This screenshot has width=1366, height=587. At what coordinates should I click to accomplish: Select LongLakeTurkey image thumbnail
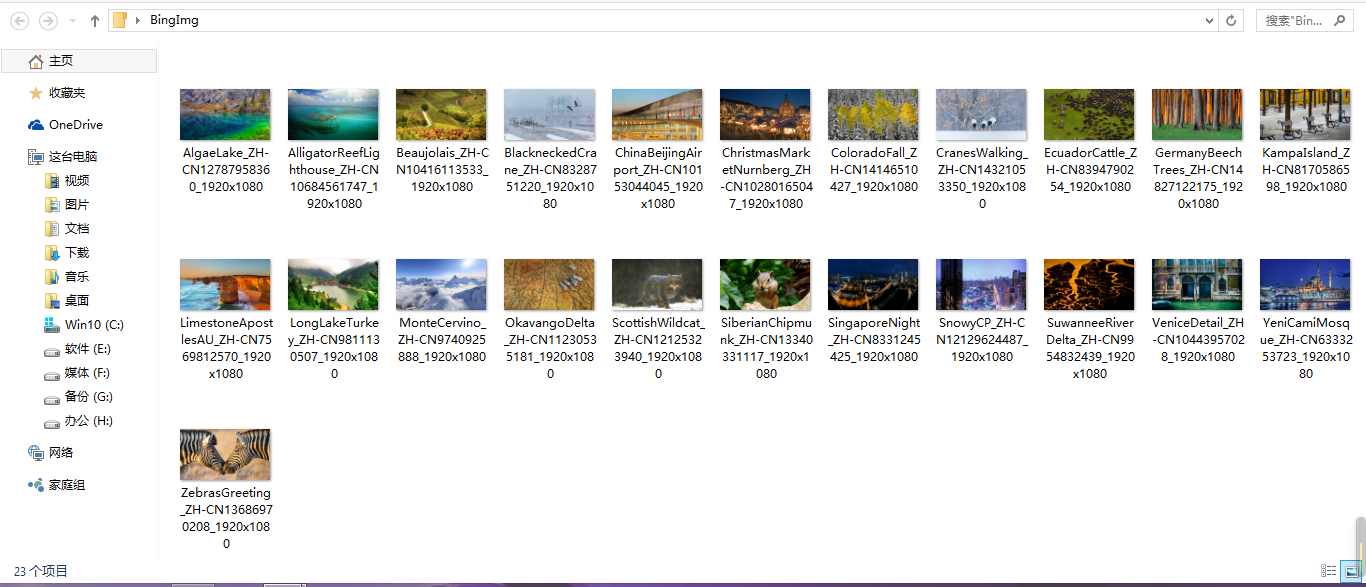pyautogui.click(x=333, y=285)
